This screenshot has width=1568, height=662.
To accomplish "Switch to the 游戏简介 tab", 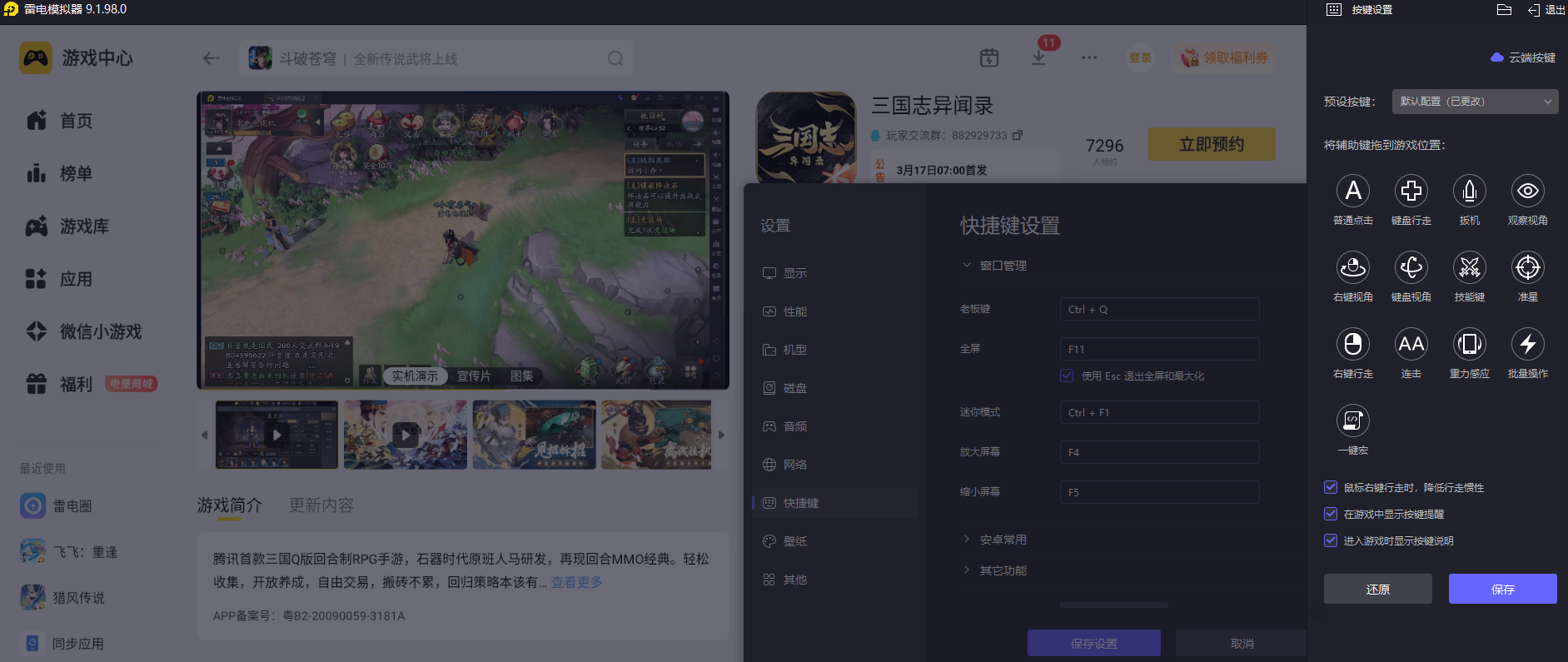I will pyautogui.click(x=230, y=505).
